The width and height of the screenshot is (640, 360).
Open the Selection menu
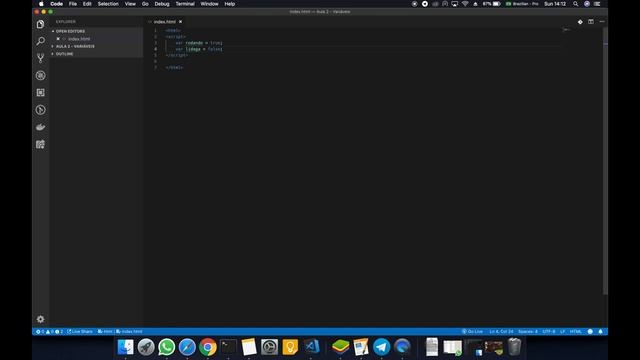pos(108,4)
